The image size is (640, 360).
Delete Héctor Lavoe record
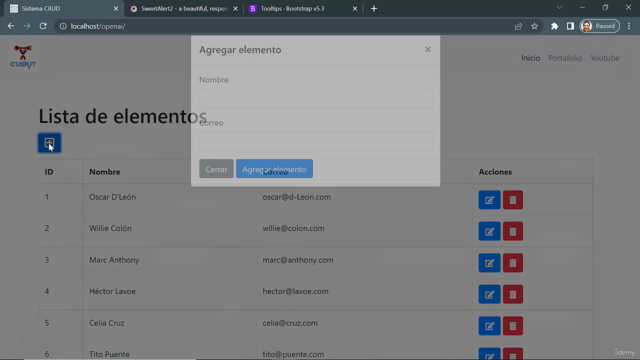click(x=513, y=294)
